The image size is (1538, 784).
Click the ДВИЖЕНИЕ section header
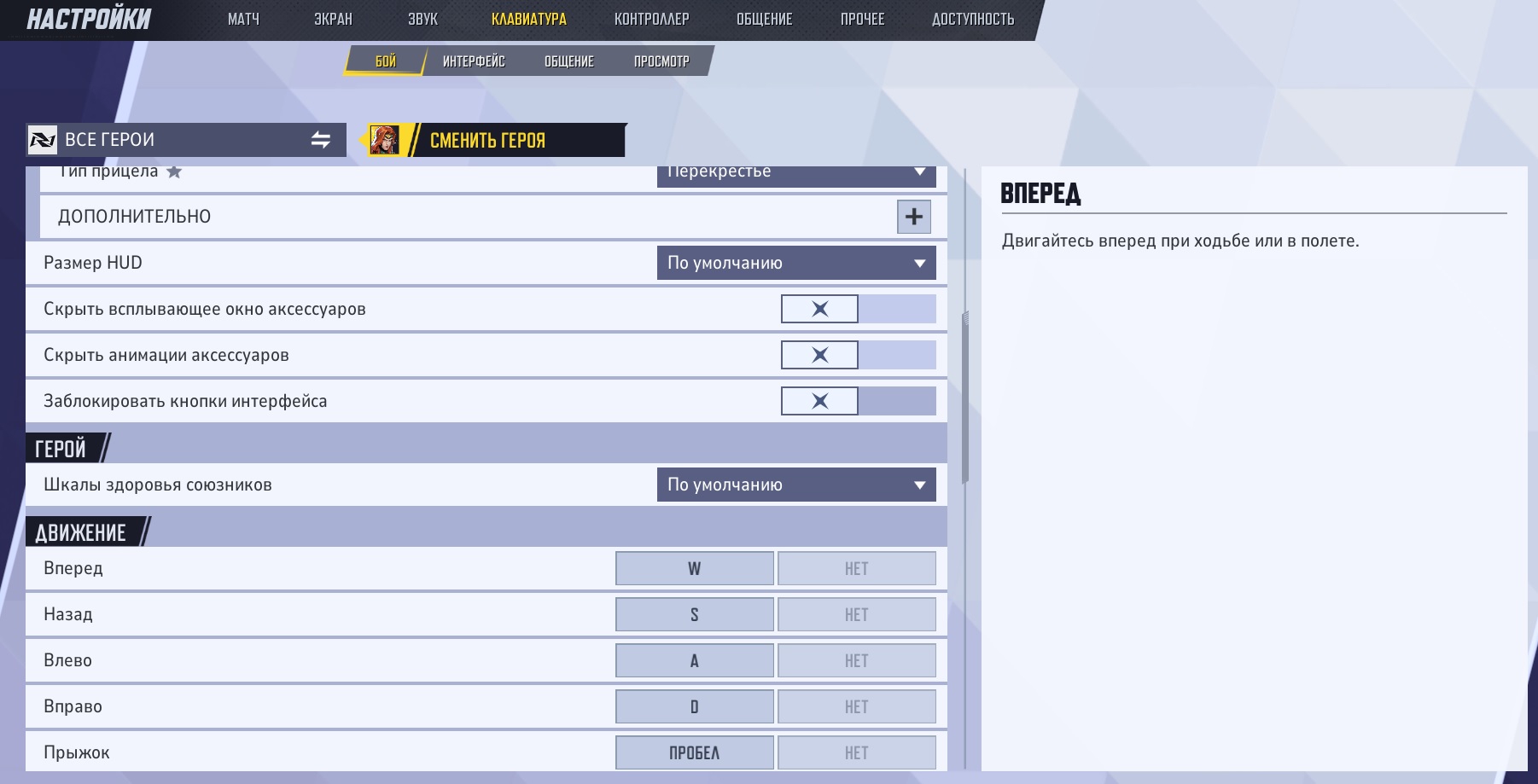tap(81, 533)
